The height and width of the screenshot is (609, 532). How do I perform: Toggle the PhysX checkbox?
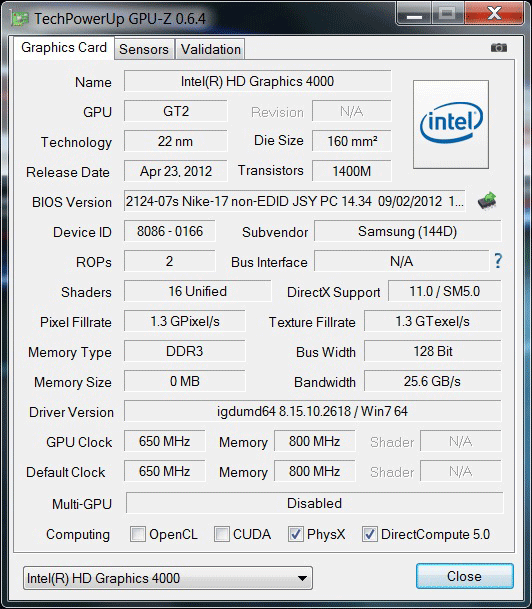click(x=296, y=534)
